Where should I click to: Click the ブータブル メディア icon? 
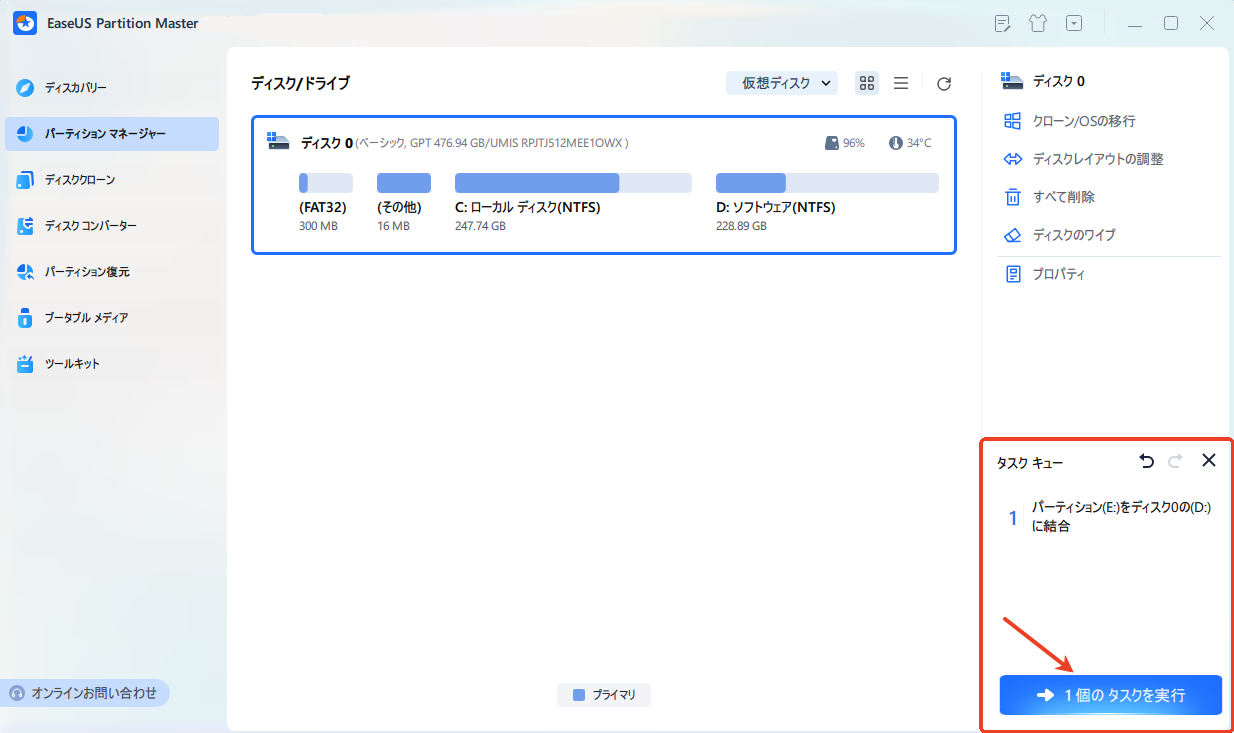click(26, 318)
